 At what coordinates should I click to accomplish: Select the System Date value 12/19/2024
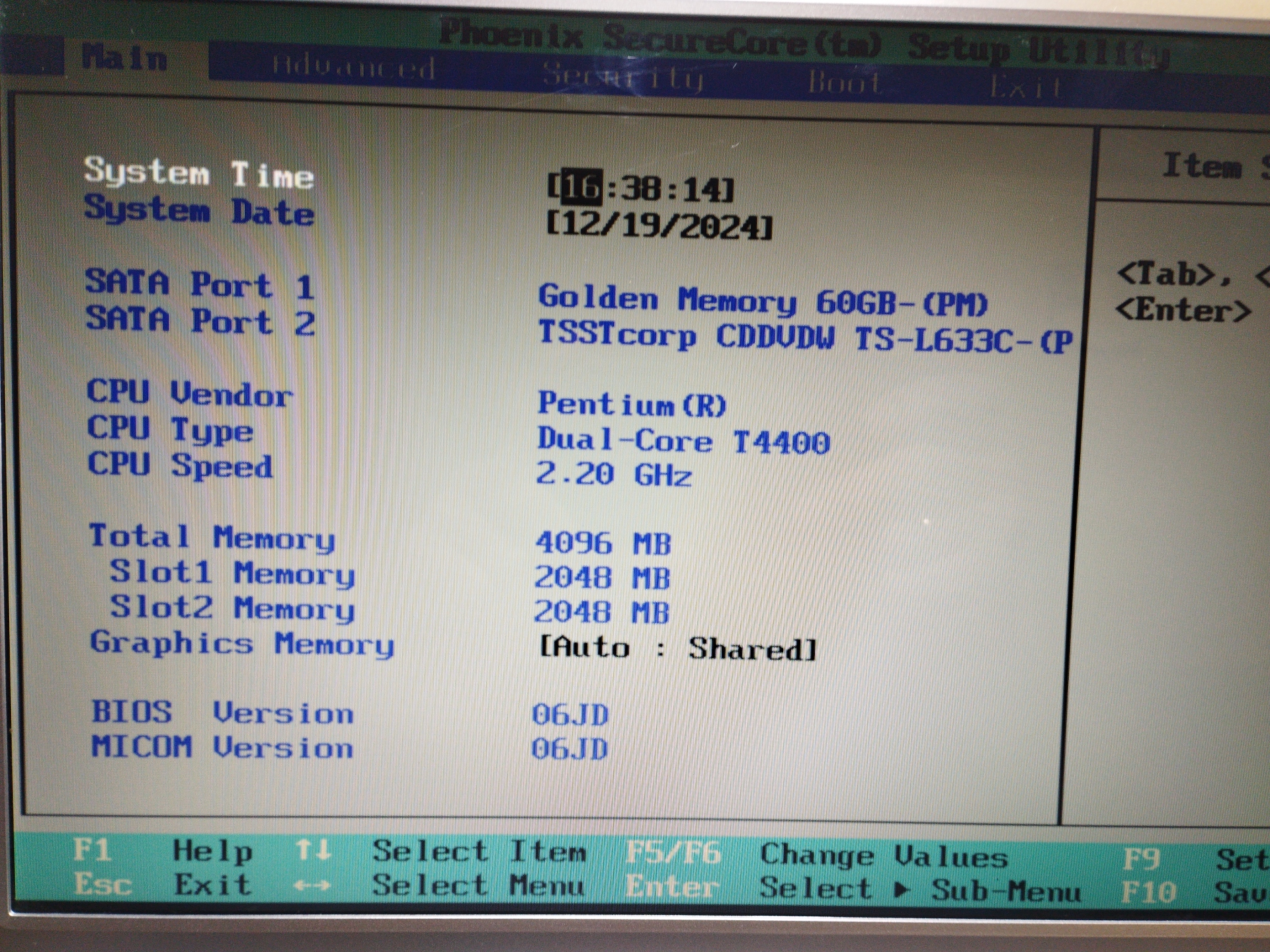(659, 225)
